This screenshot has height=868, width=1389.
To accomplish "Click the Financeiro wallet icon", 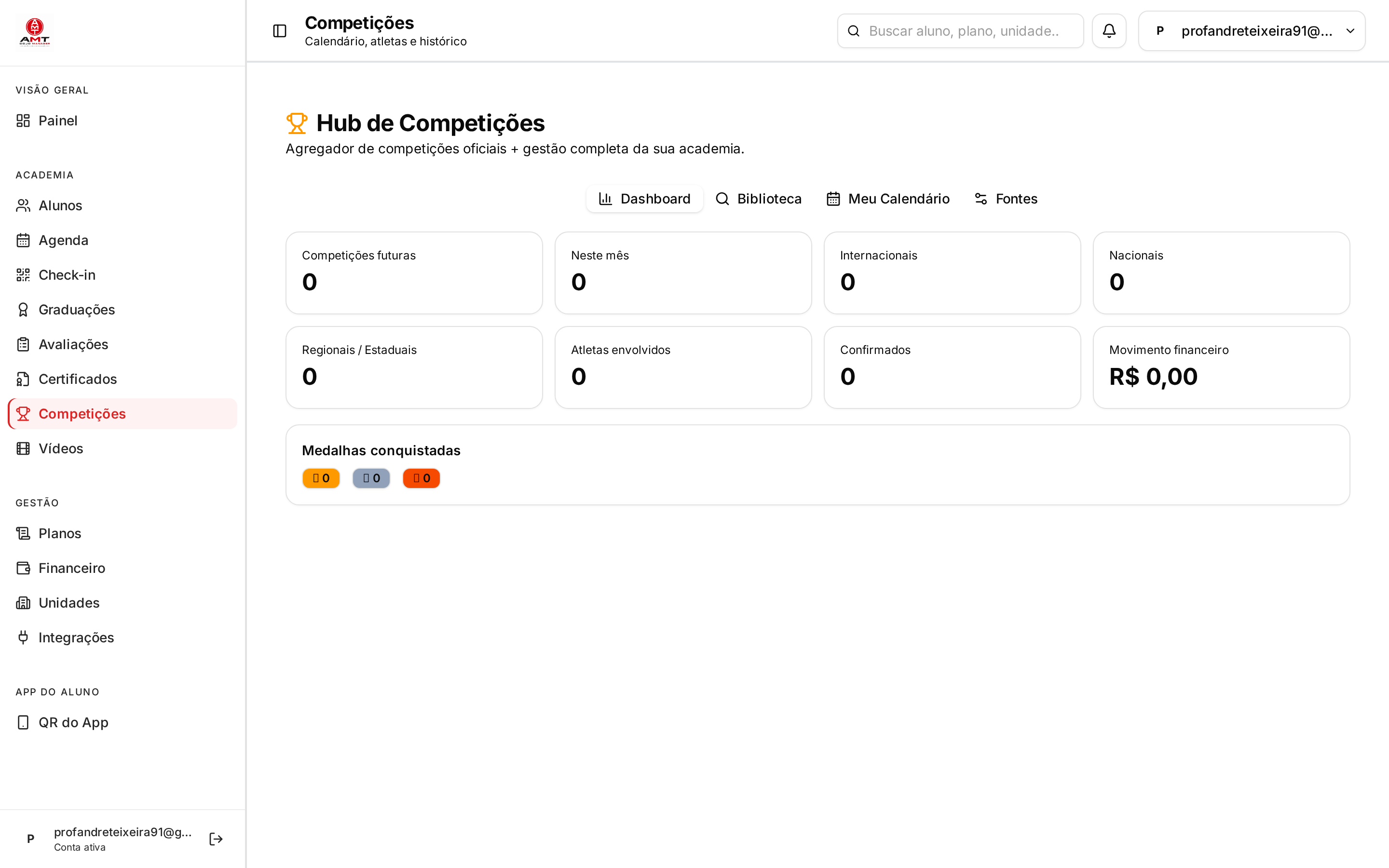I will [23, 568].
